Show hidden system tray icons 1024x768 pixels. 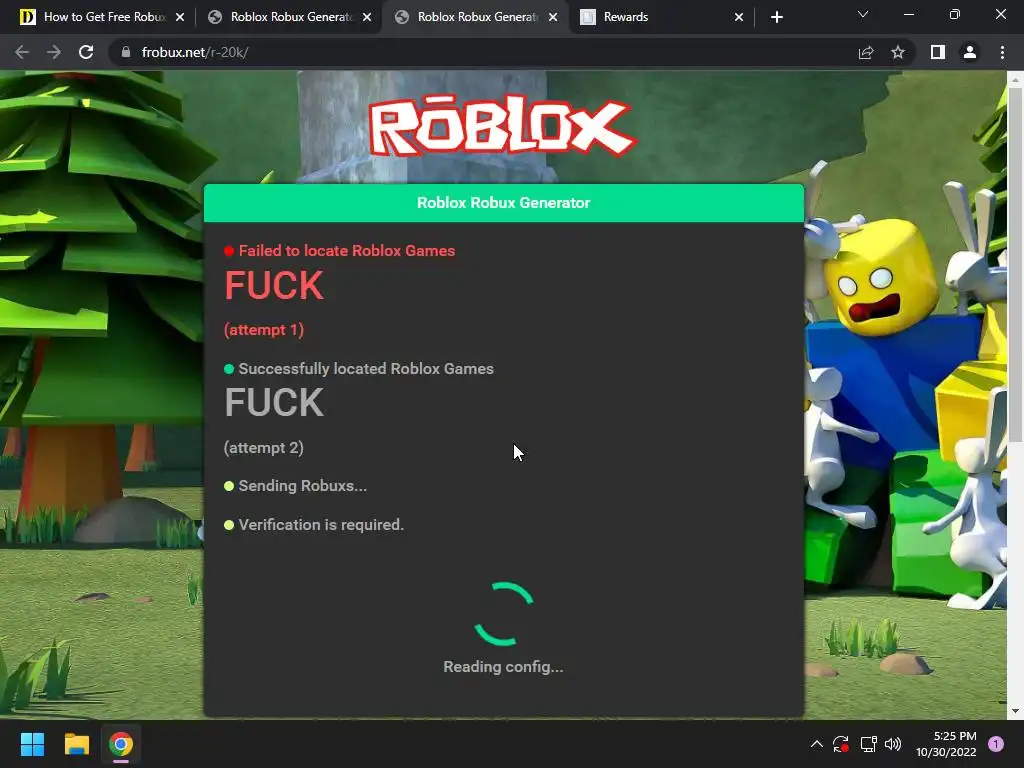[816, 744]
